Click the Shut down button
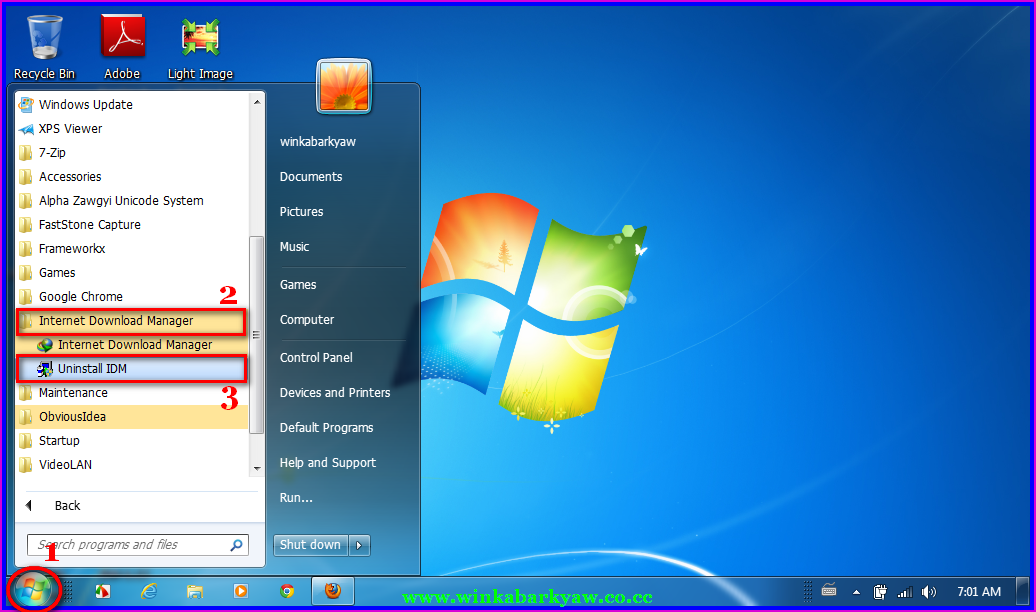This screenshot has width=1036, height=612. click(x=311, y=545)
